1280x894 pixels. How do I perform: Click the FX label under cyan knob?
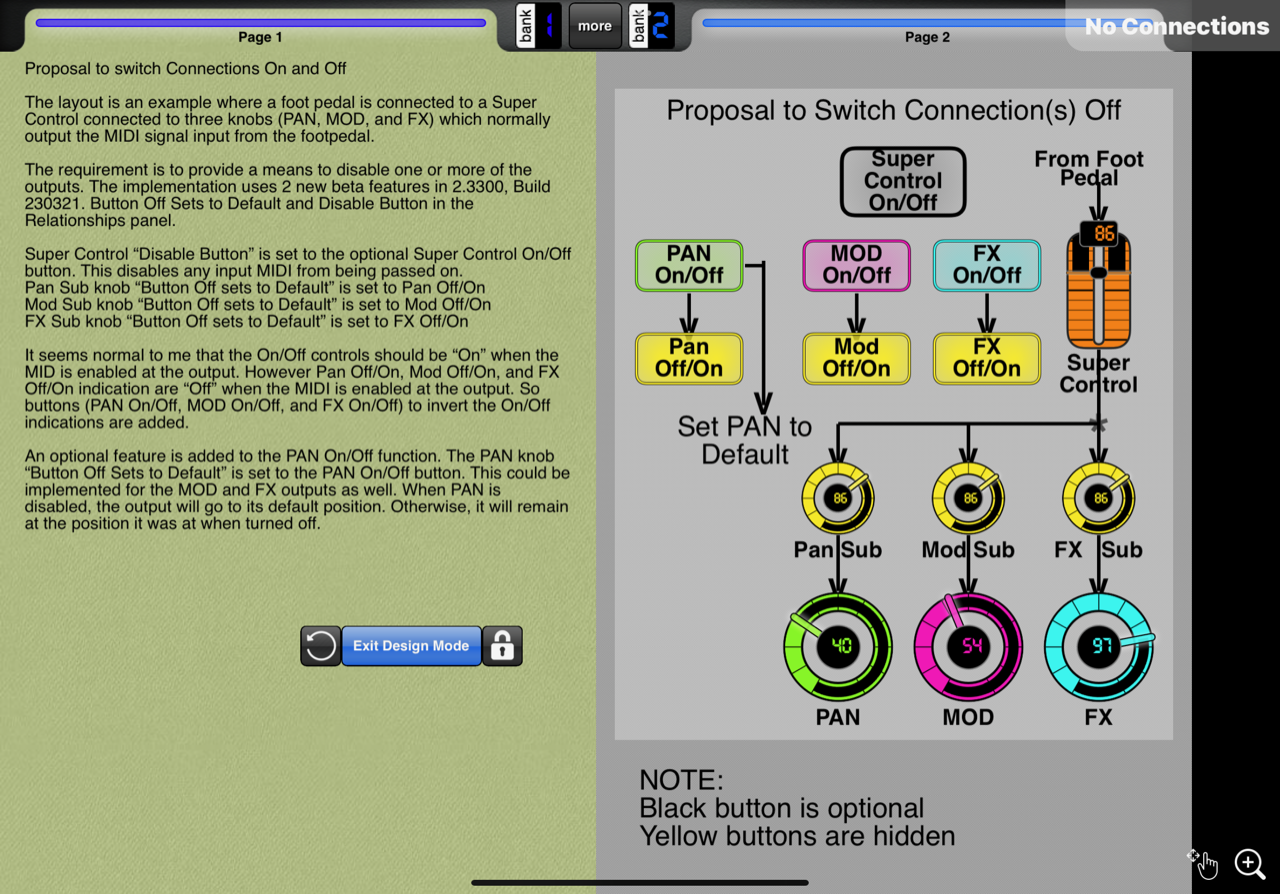click(1098, 717)
